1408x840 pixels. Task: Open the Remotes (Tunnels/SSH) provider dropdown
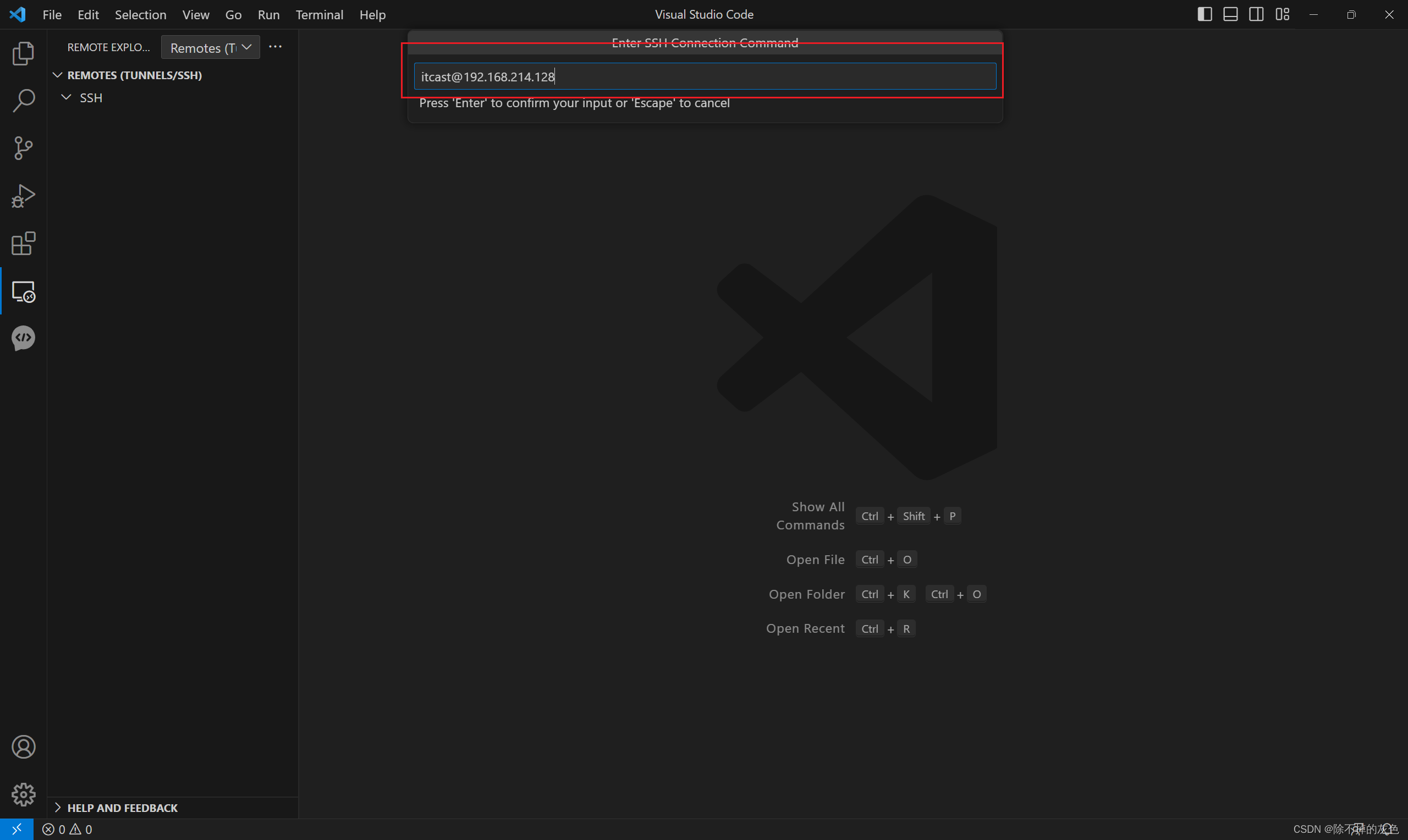(x=210, y=47)
